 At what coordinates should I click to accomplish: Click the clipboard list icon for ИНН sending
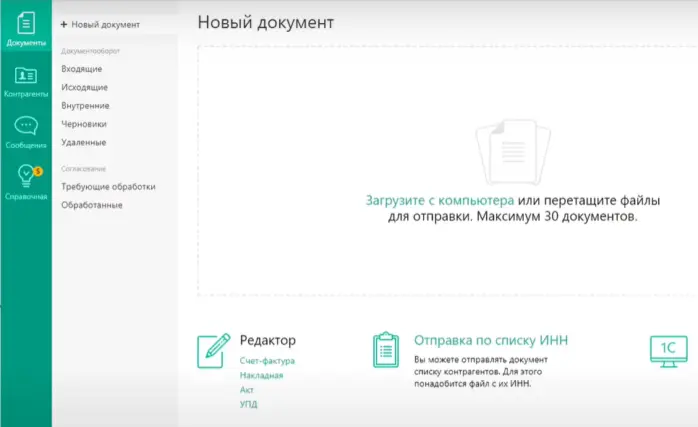386,350
